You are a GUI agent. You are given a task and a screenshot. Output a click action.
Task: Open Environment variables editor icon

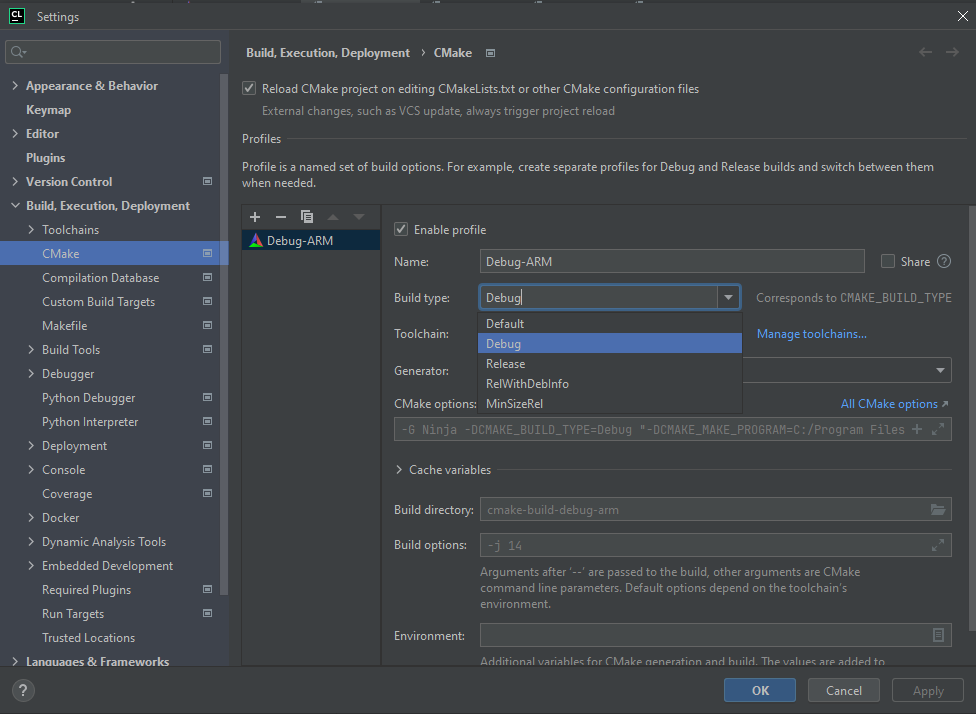[938, 635]
